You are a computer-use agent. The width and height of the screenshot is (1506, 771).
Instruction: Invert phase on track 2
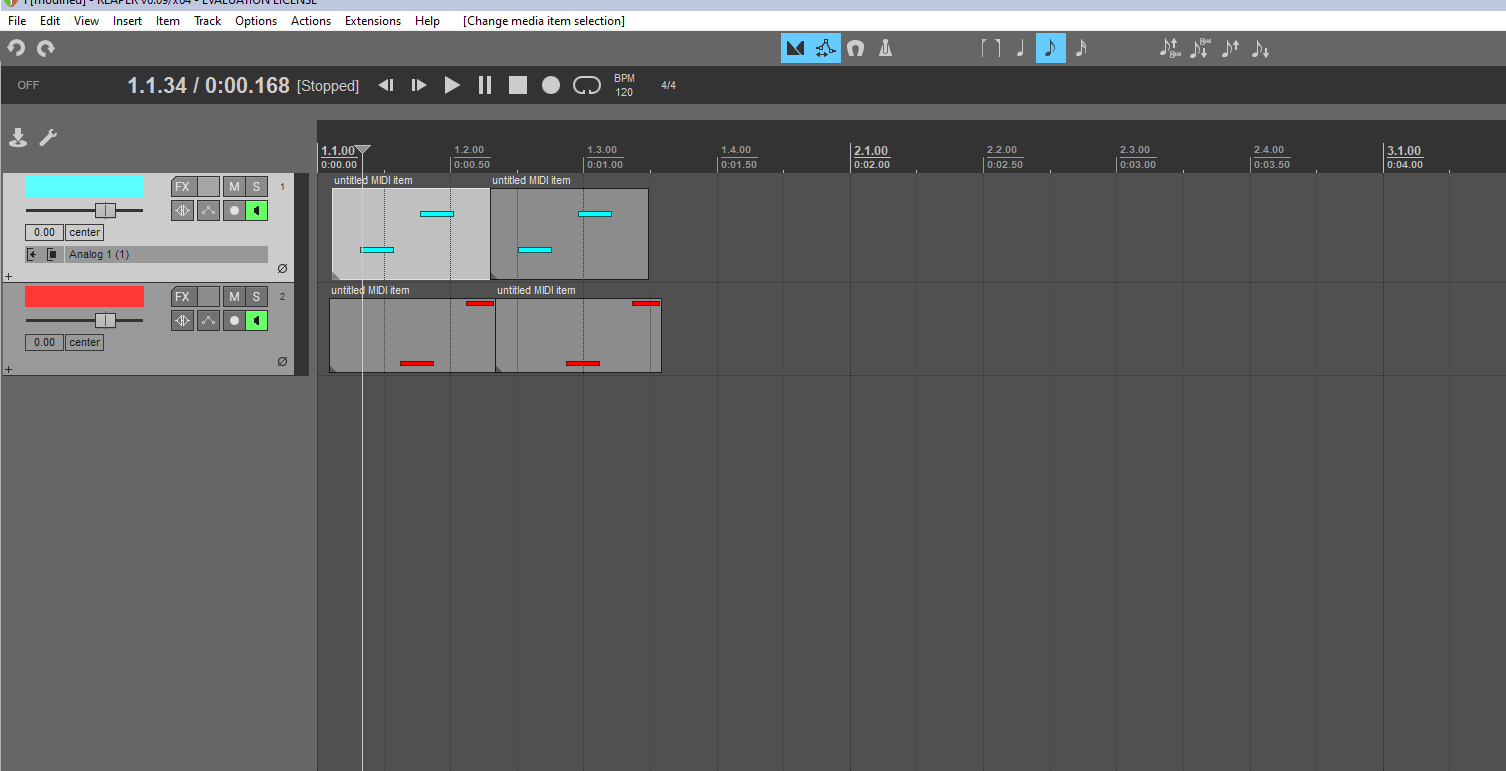pos(282,361)
